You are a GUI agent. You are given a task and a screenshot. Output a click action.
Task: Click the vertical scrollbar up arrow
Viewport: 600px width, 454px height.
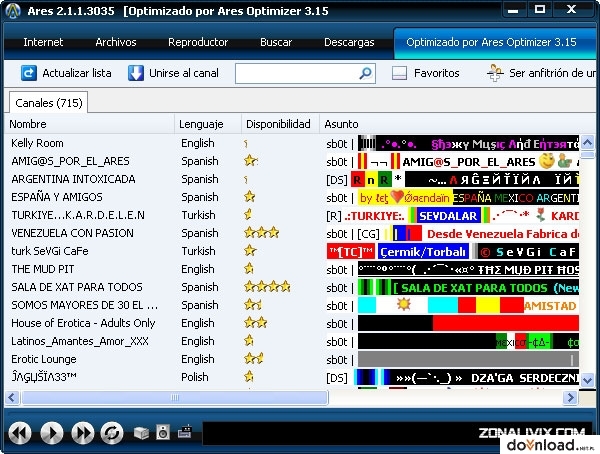click(587, 143)
